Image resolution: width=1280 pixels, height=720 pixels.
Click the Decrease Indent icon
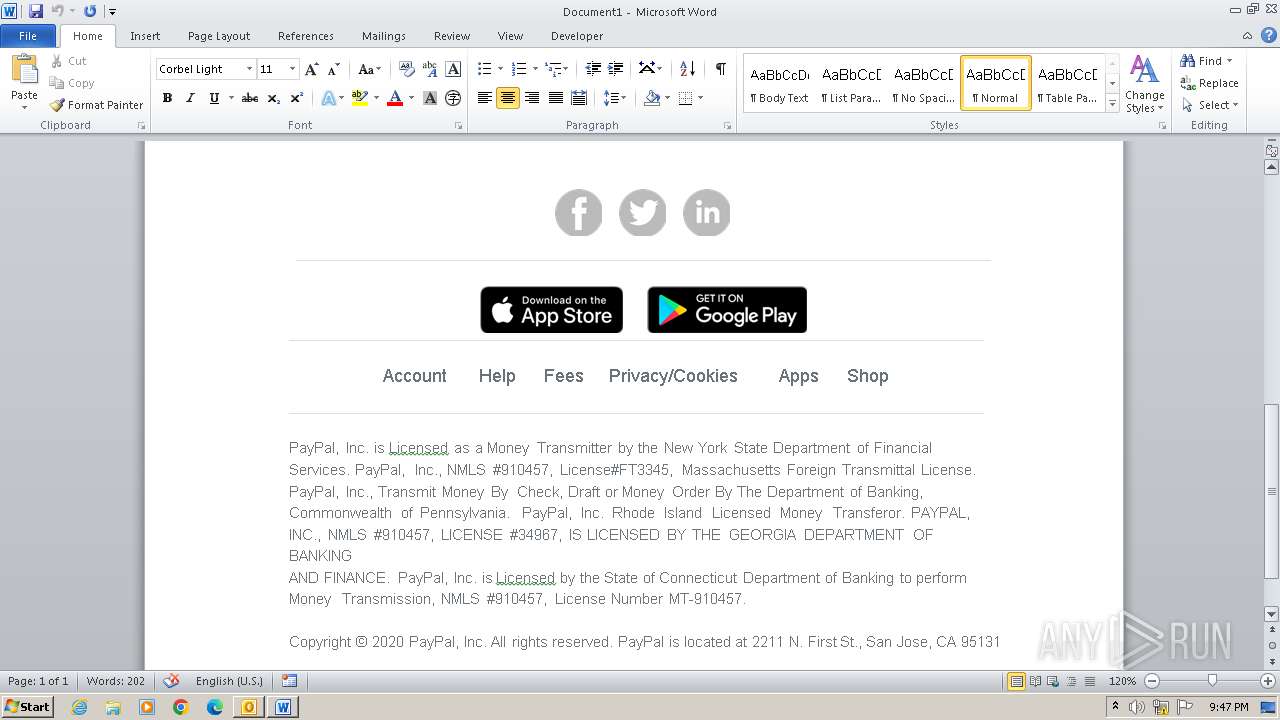click(593, 69)
